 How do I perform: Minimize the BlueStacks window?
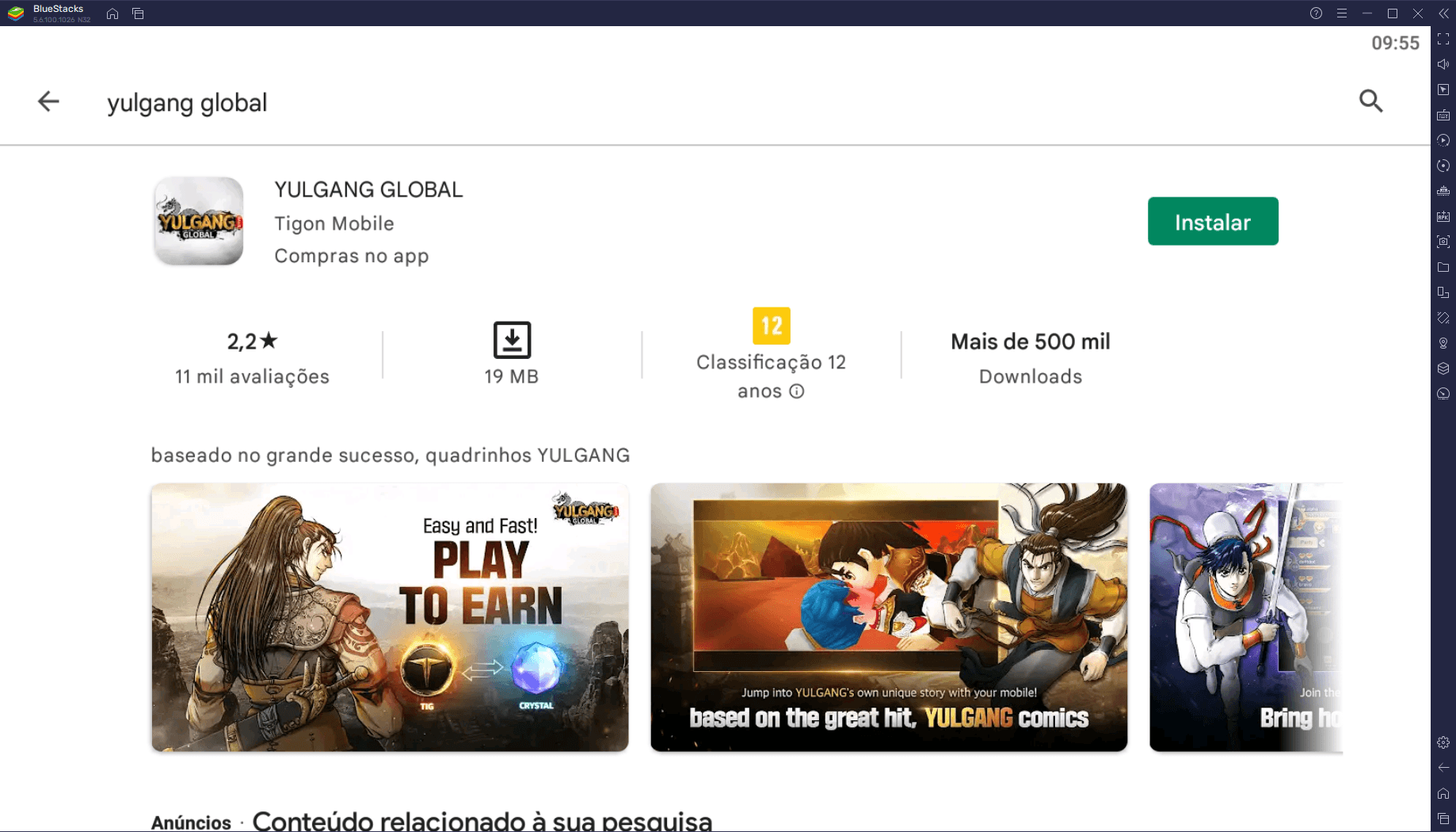(1366, 13)
